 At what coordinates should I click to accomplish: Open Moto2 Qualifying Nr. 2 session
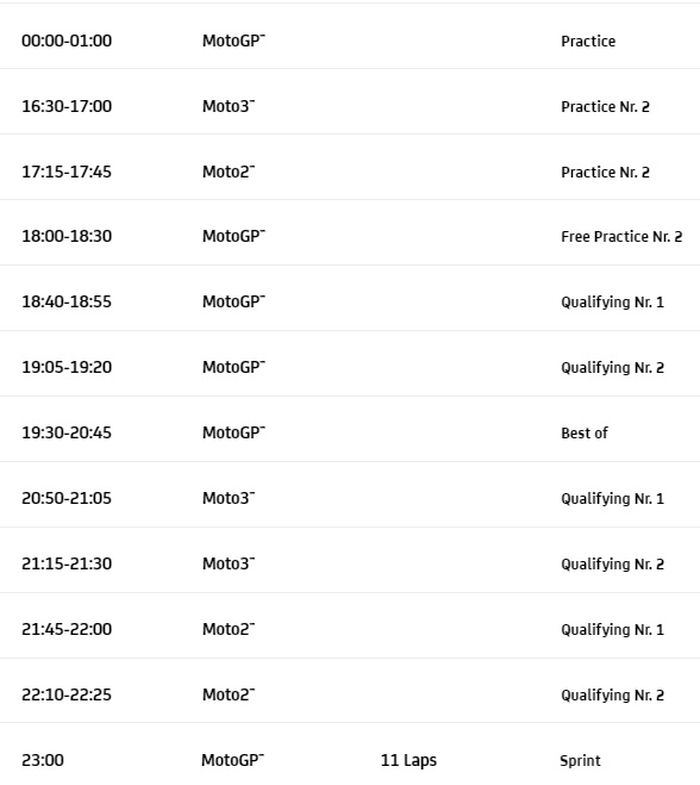612,695
